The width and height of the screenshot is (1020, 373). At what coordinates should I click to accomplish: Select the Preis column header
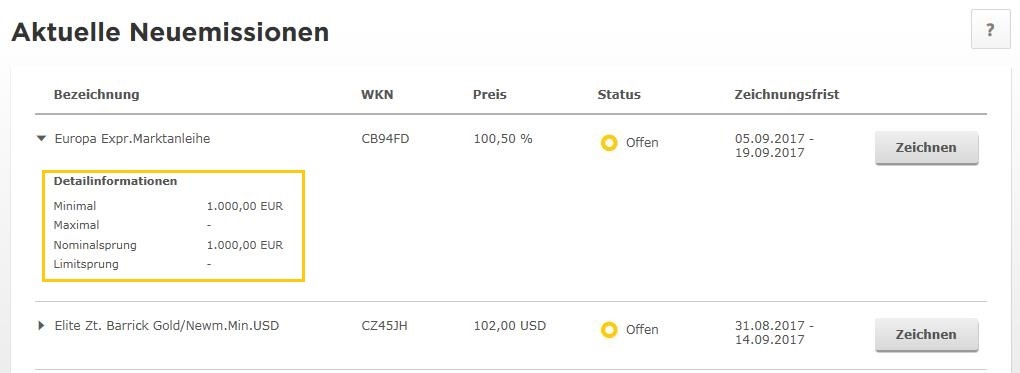(490, 94)
